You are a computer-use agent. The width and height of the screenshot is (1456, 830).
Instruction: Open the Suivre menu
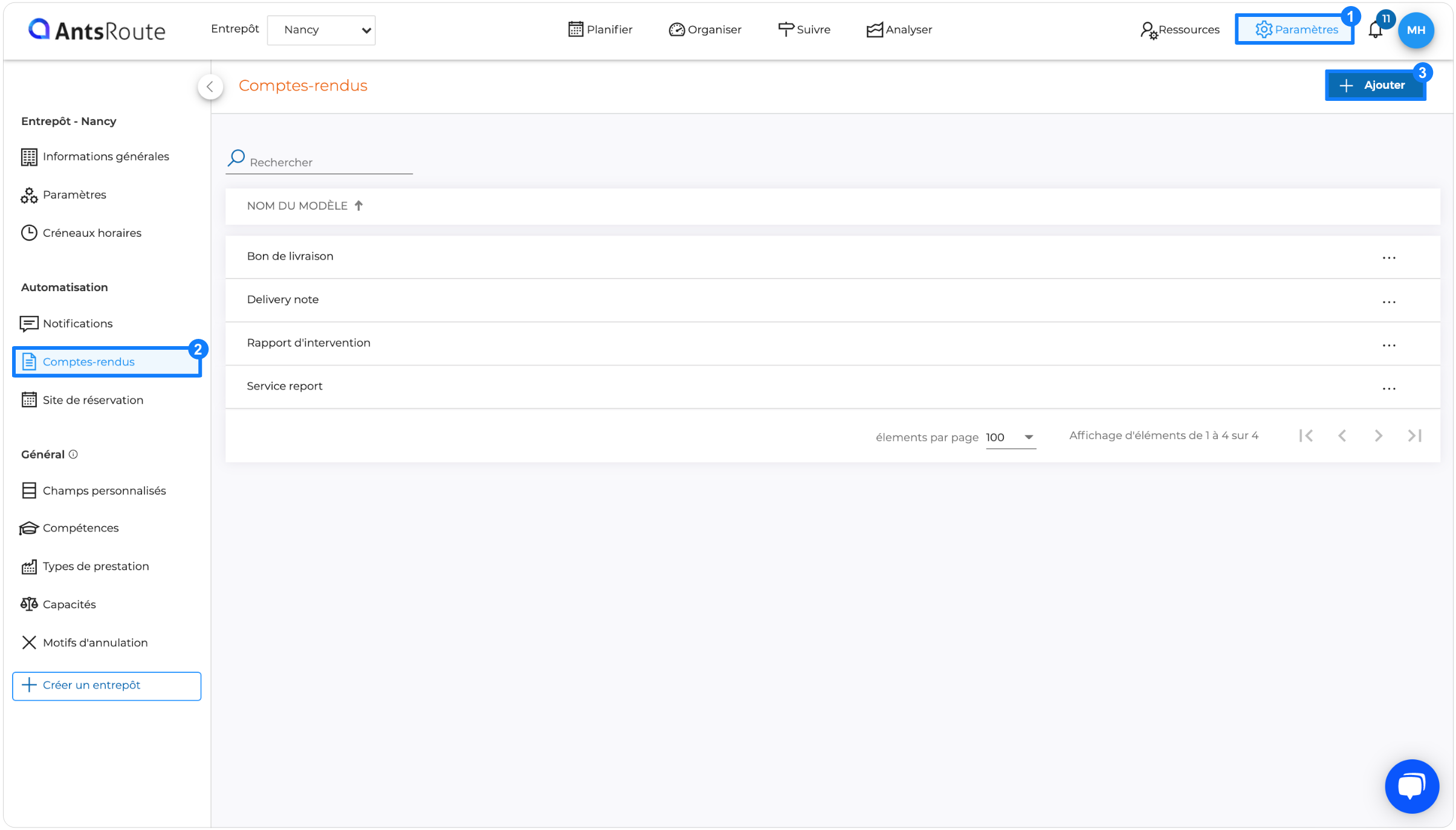804,30
